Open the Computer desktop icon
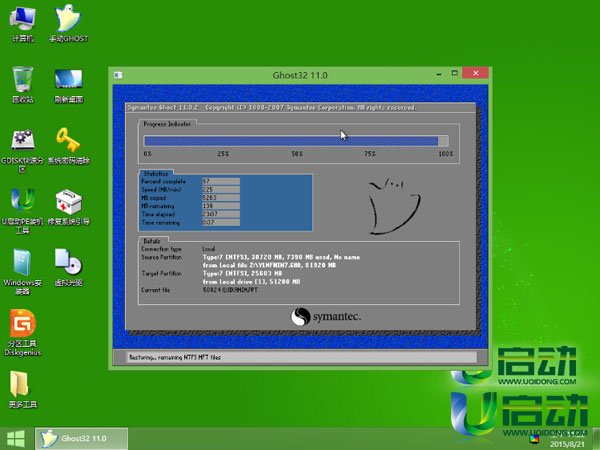Screen dimensions: 600x450 [x=23, y=24]
